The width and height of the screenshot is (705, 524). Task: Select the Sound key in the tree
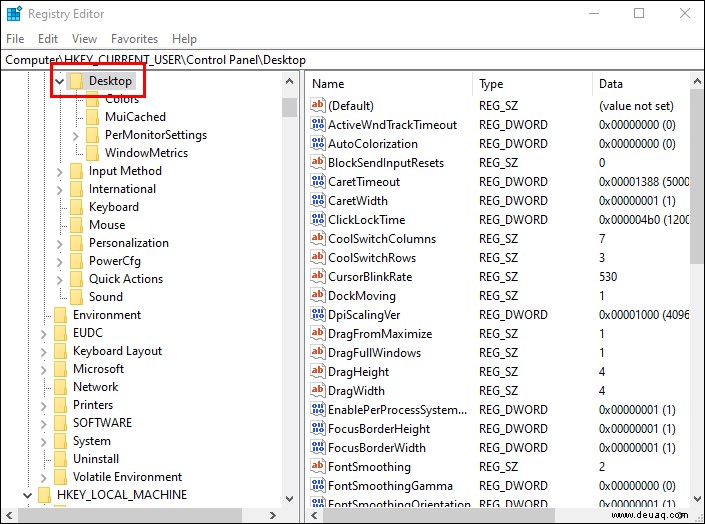(x=106, y=297)
